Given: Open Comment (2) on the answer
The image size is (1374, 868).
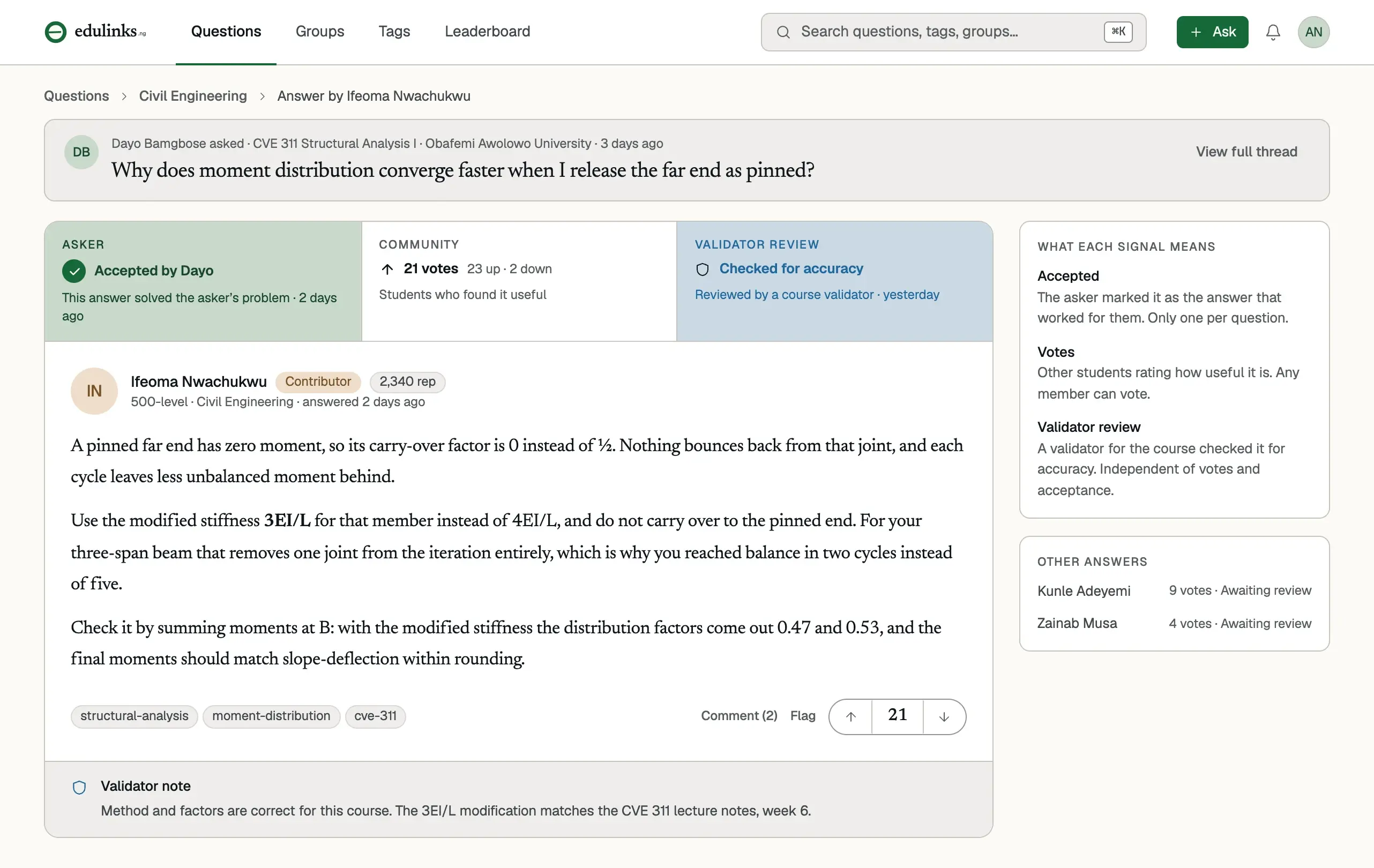Looking at the screenshot, I should coord(739,716).
